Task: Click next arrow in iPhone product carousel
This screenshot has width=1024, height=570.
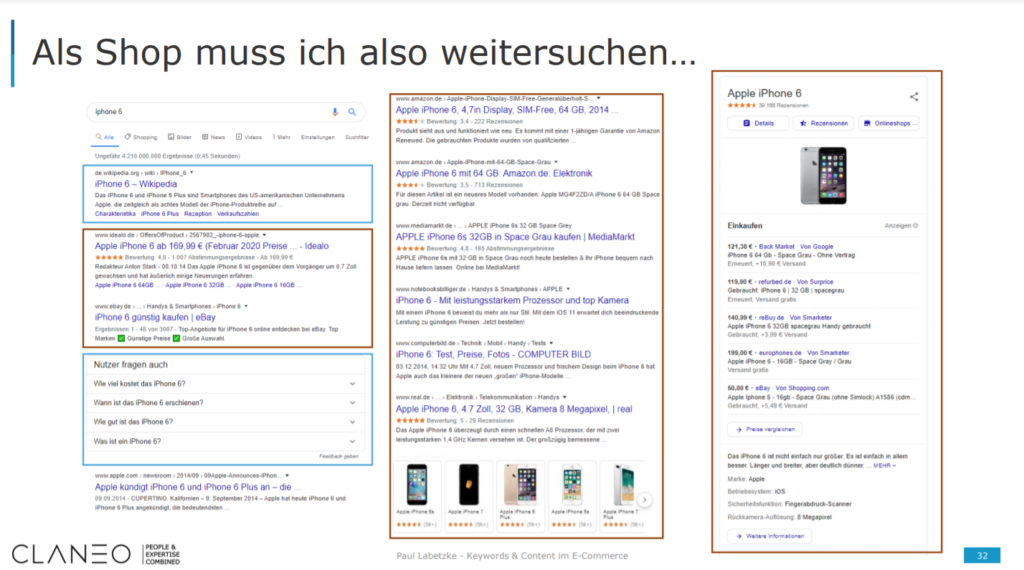Action: tap(645, 500)
